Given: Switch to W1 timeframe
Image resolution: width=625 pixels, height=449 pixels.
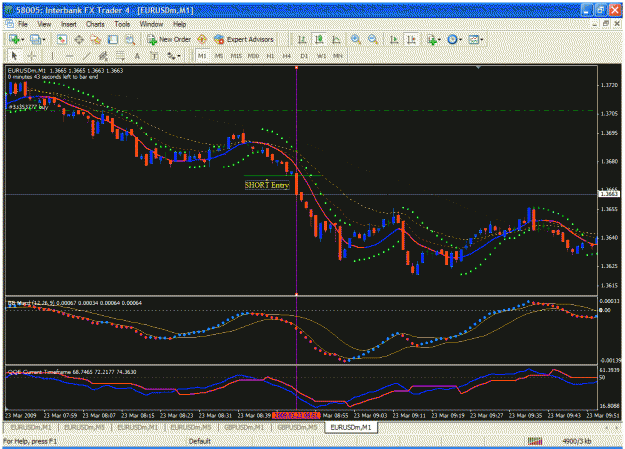Looking at the screenshot, I should (x=321, y=56).
